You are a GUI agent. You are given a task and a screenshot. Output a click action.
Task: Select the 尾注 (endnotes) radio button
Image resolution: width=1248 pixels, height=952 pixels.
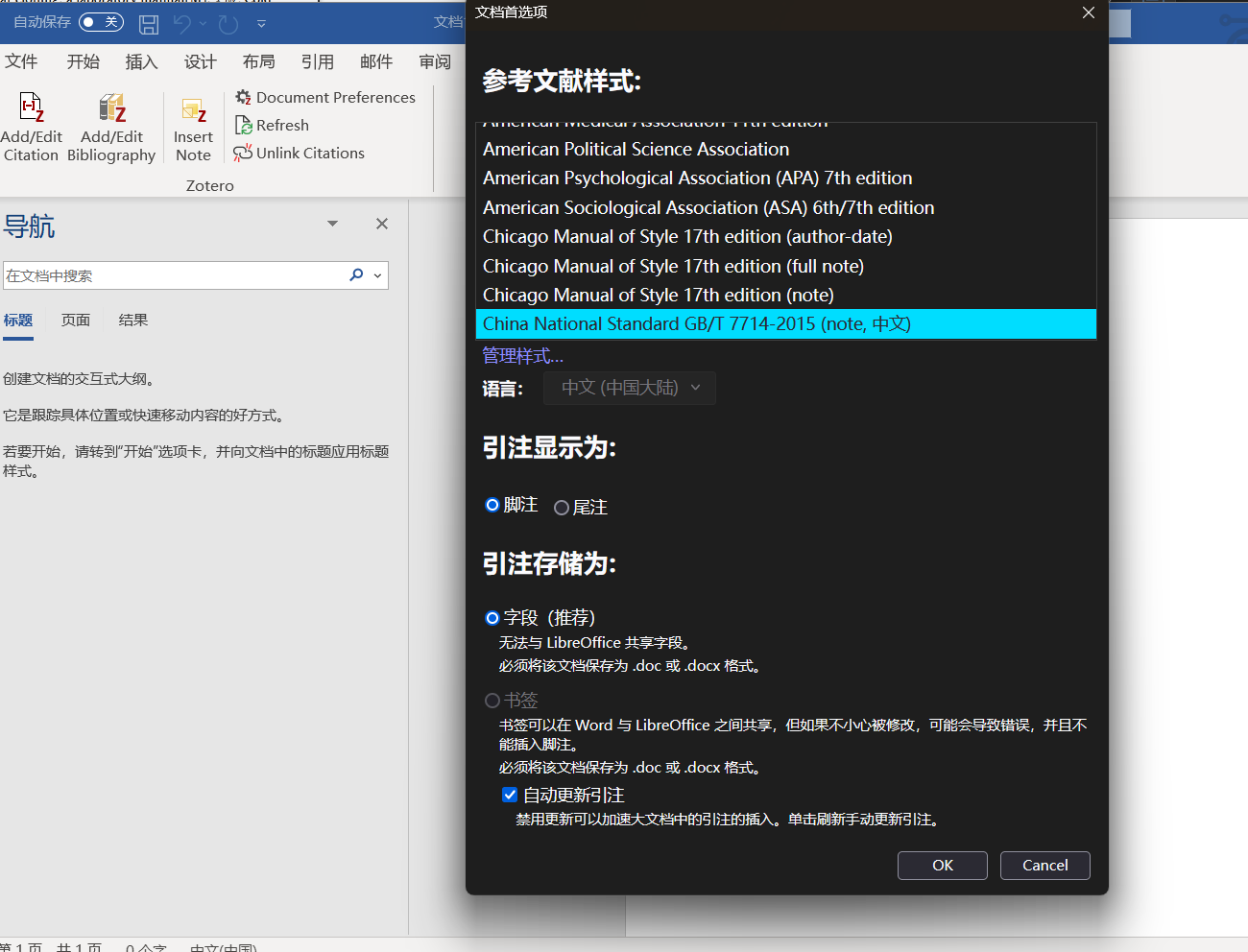coord(562,508)
